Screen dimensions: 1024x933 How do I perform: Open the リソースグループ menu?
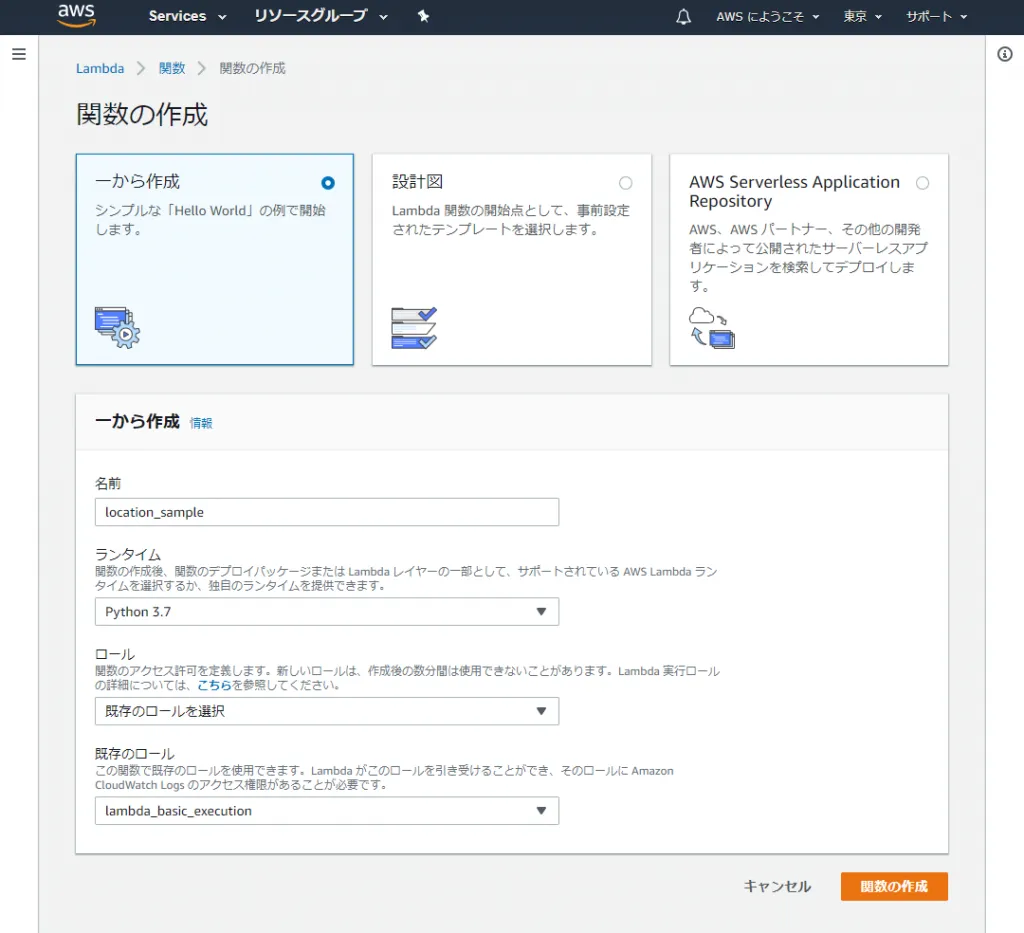click(320, 16)
